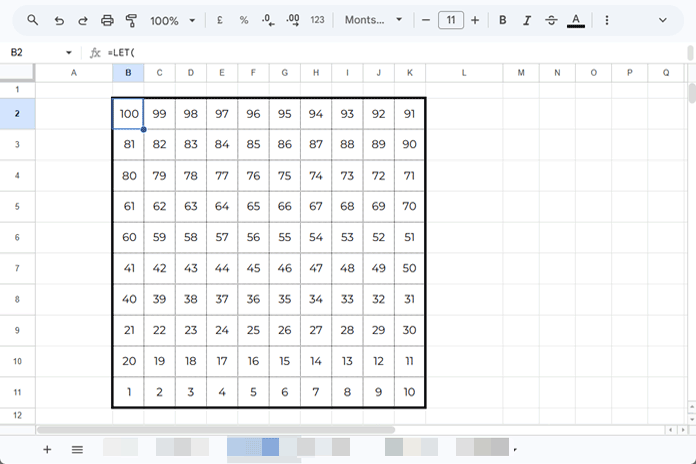The image size is (696, 464).
Task: Open the all sheets list
Action: (x=77, y=450)
